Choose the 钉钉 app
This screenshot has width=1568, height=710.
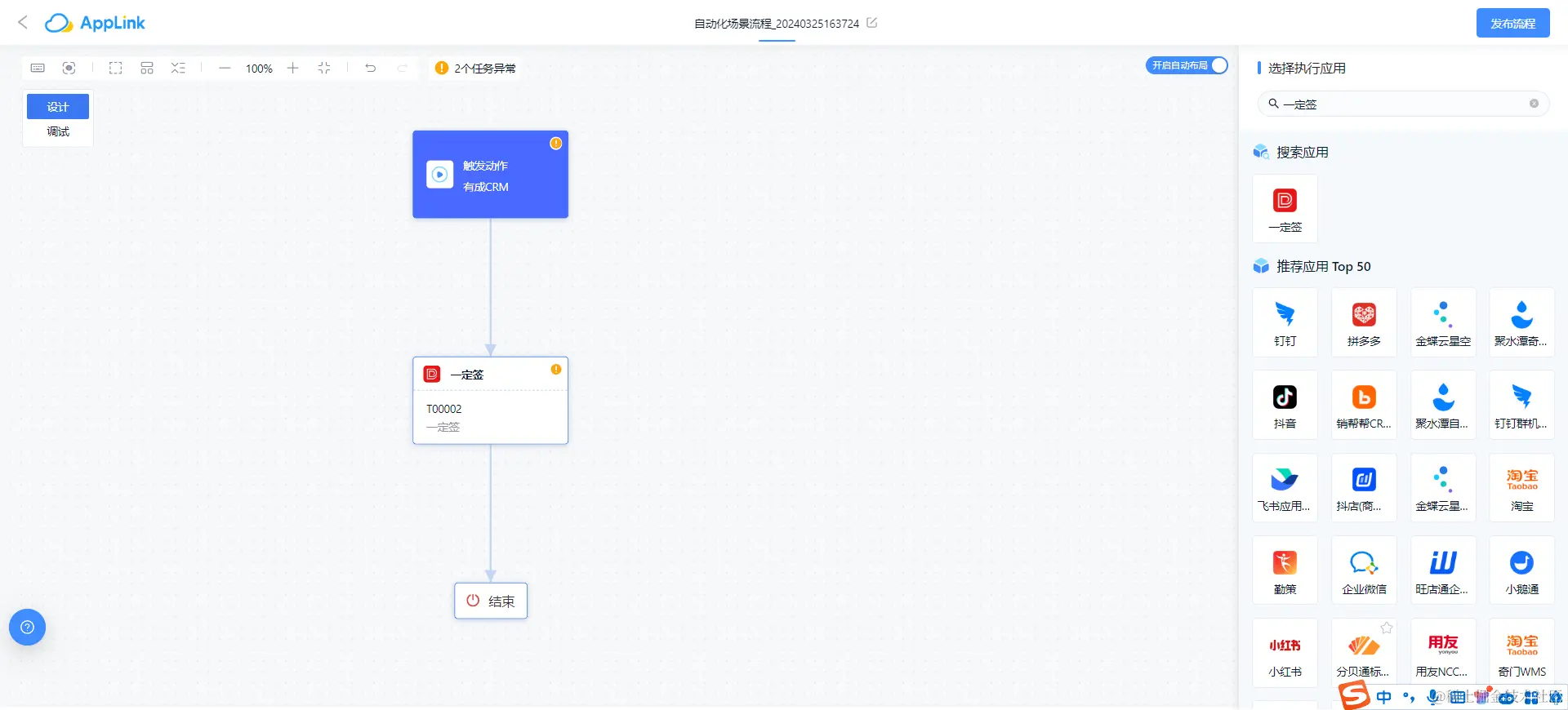pos(1285,322)
